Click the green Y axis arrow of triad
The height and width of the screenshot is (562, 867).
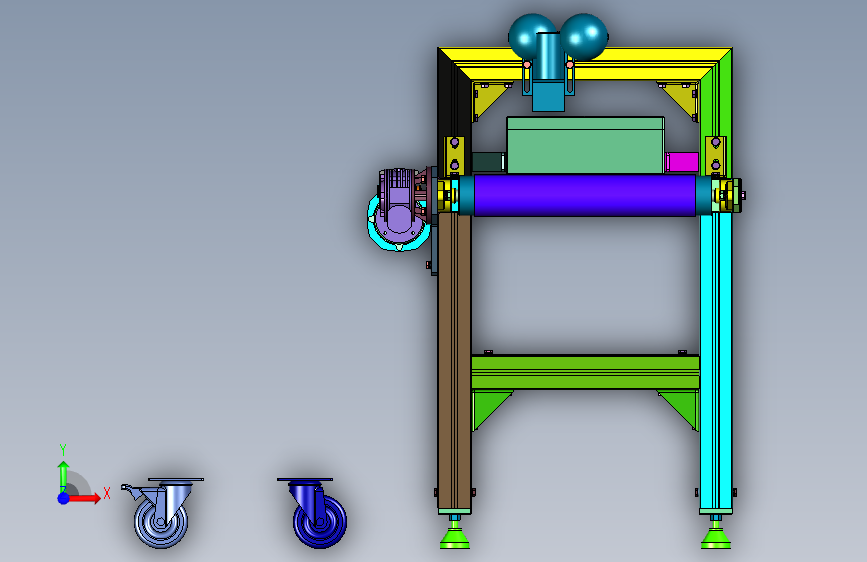pyautogui.click(x=64, y=476)
